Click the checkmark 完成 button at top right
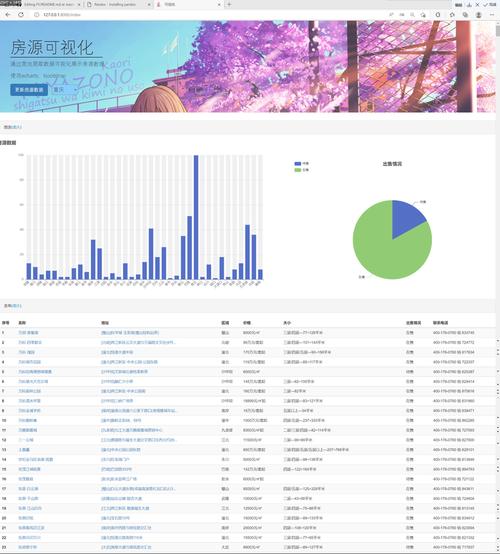500x554 pixels. coord(490,5)
